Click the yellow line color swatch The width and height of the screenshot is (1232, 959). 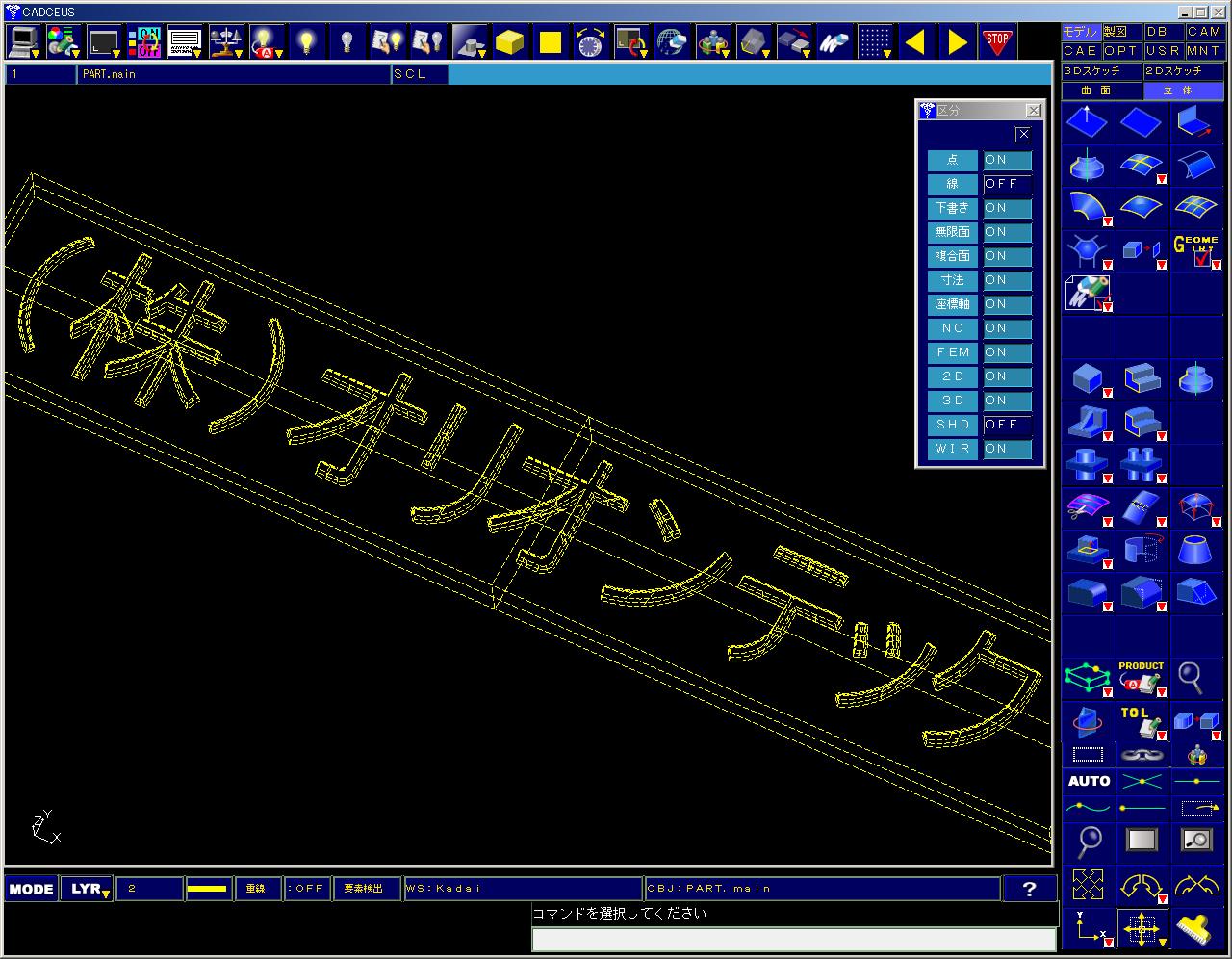pos(207,889)
